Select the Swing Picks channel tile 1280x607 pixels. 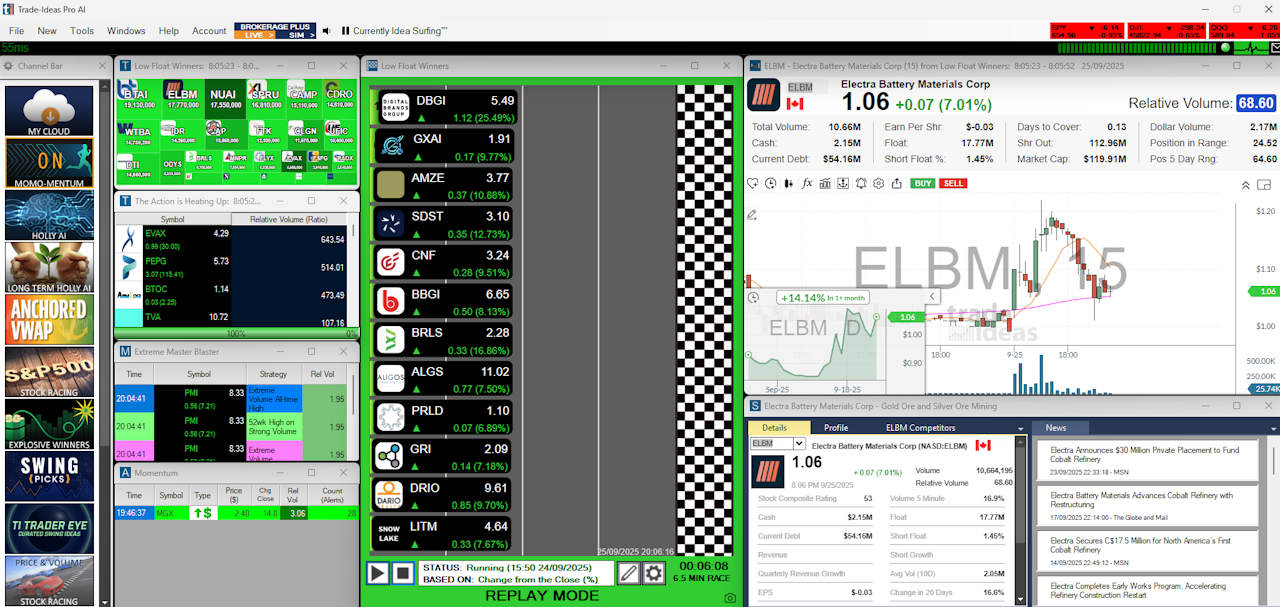[x=49, y=477]
